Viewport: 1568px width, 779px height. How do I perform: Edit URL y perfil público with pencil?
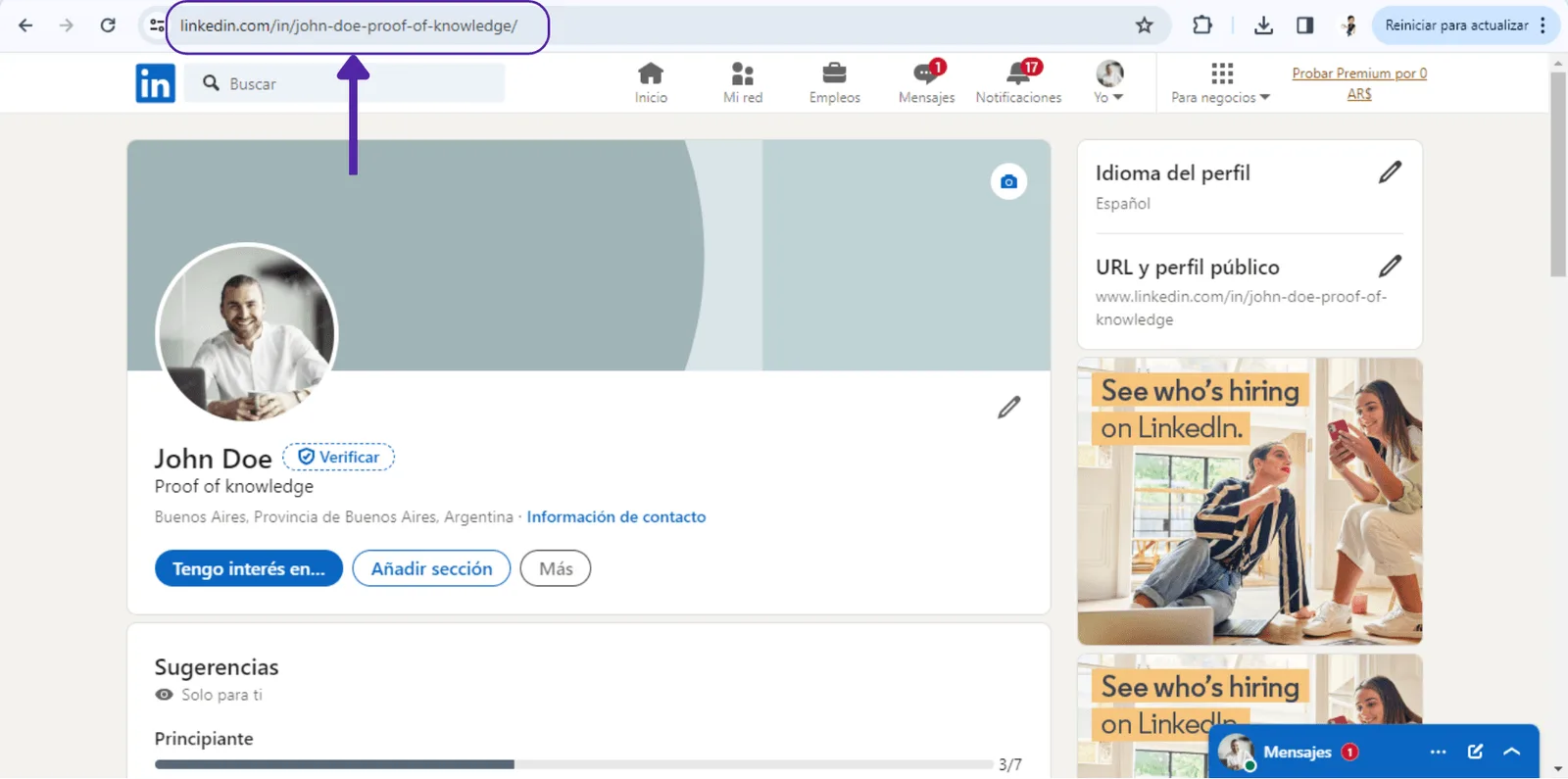click(1390, 266)
